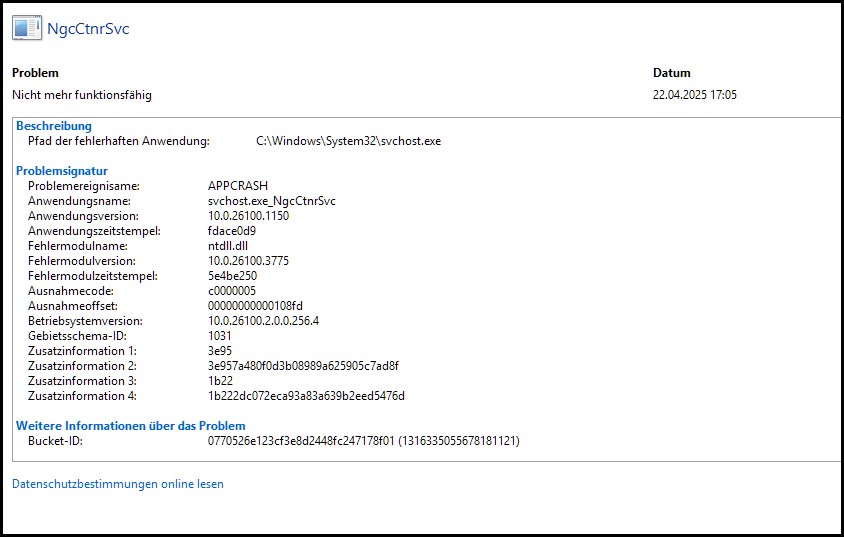Click the Anwendungszeitstempel label
This screenshot has height=537, width=844.
[94, 231]
